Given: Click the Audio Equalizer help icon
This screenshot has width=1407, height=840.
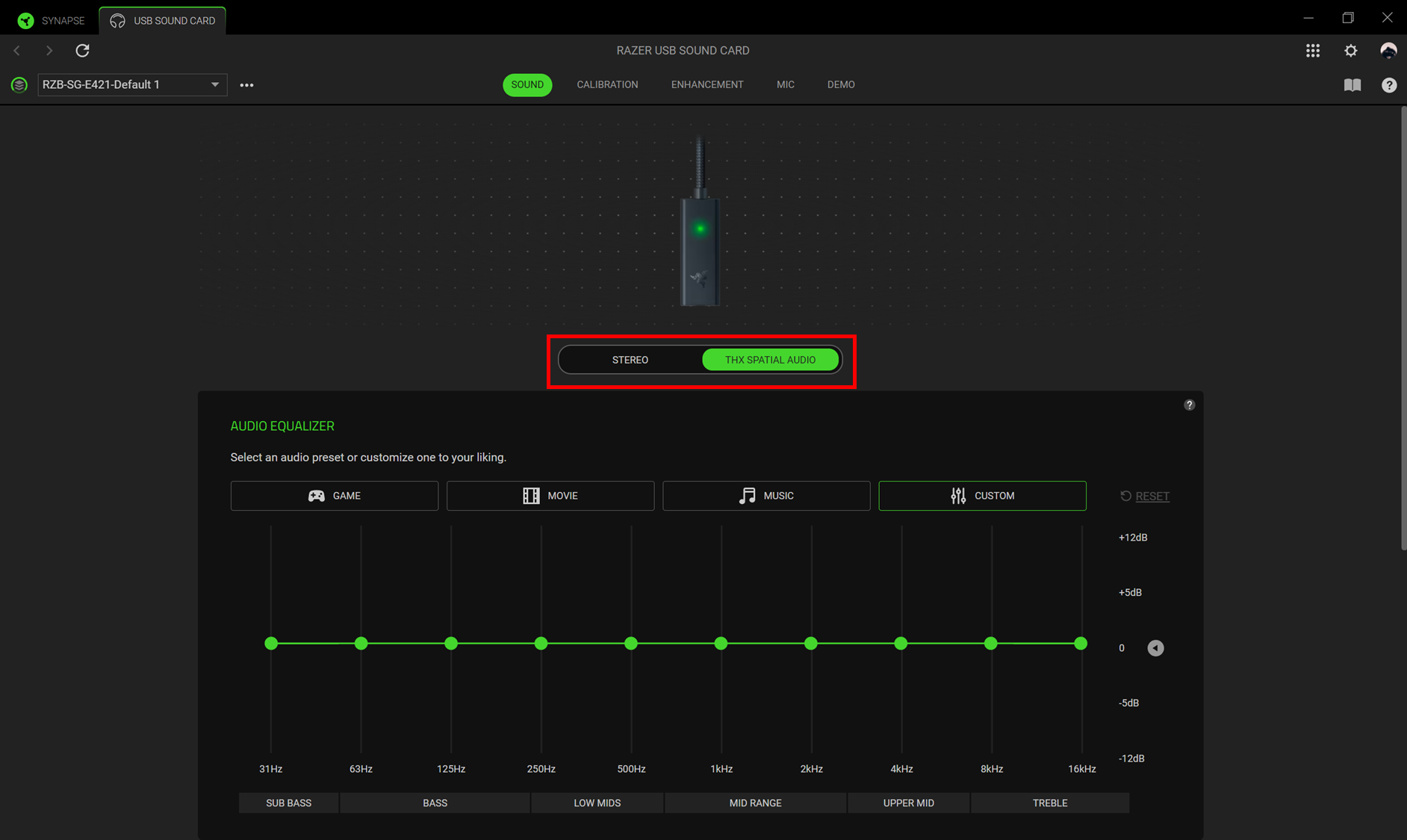Looking at the screenshot, I should (1189, 405).
